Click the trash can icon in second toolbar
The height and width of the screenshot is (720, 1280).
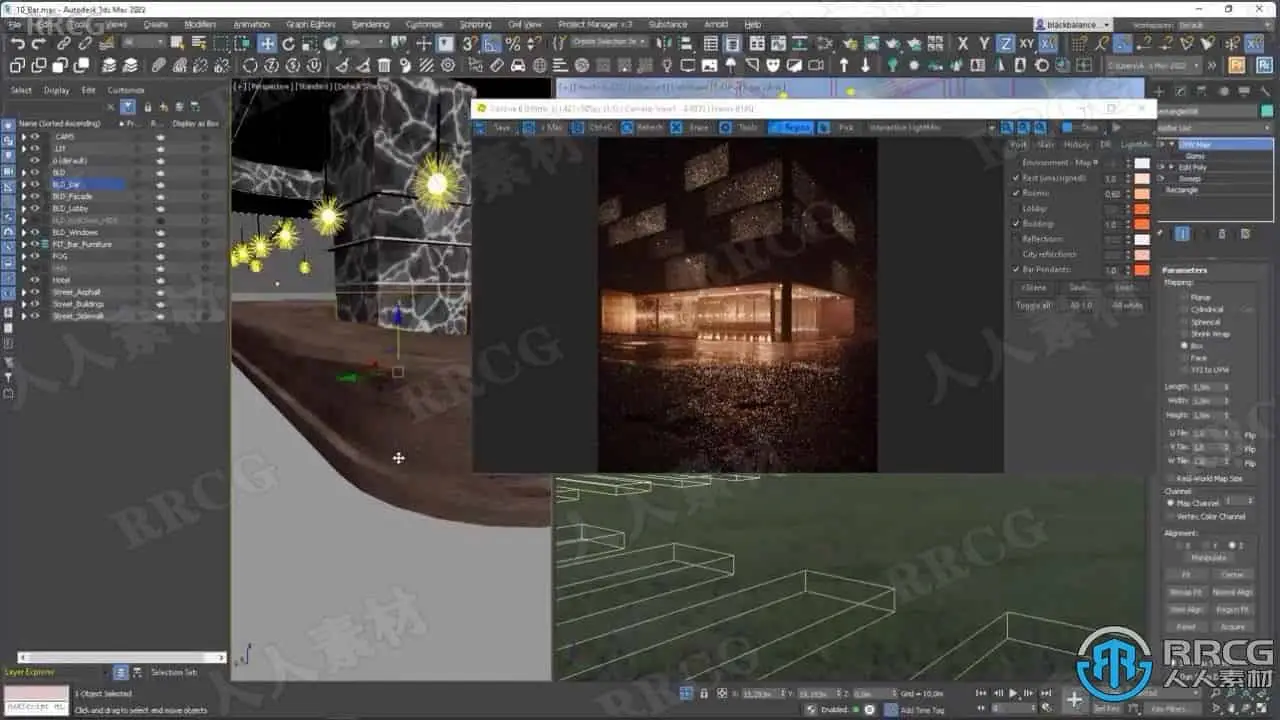point(384,65)
